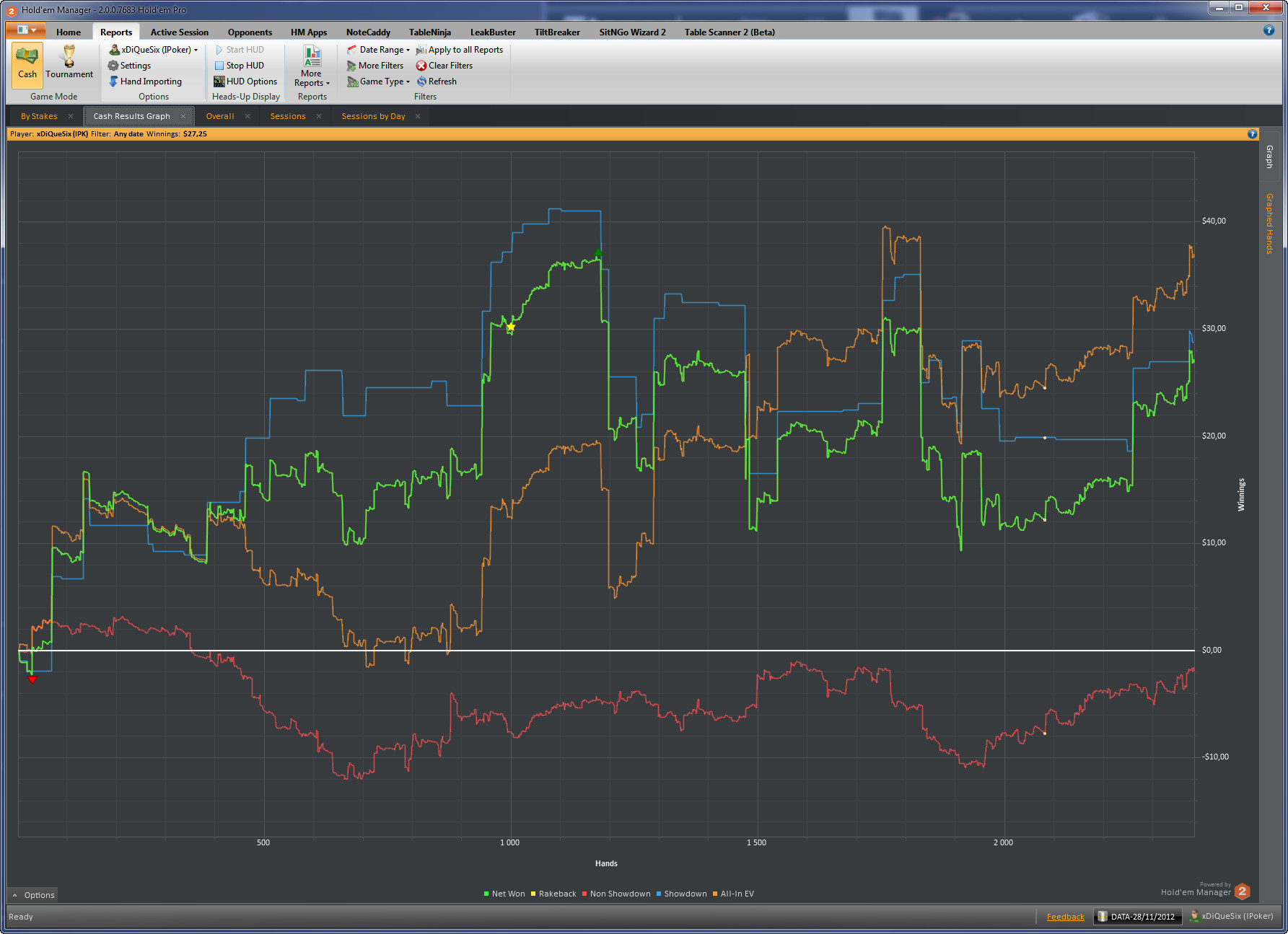Toggle All-In EV legend swatch
This screenshot has height=934, width=1288.
[x=715, y=894]
